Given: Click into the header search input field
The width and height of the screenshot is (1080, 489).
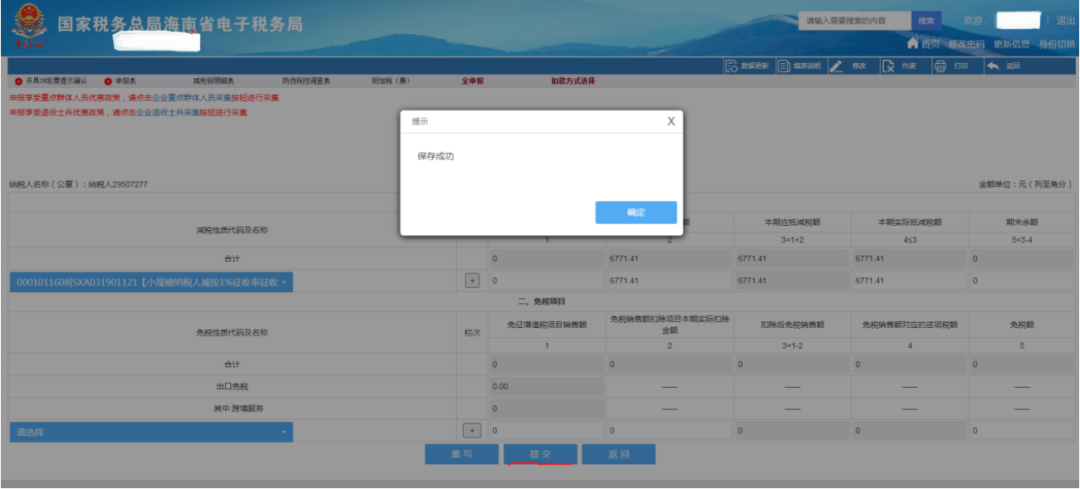Looking at the screenshot, I should pos(855,20).
